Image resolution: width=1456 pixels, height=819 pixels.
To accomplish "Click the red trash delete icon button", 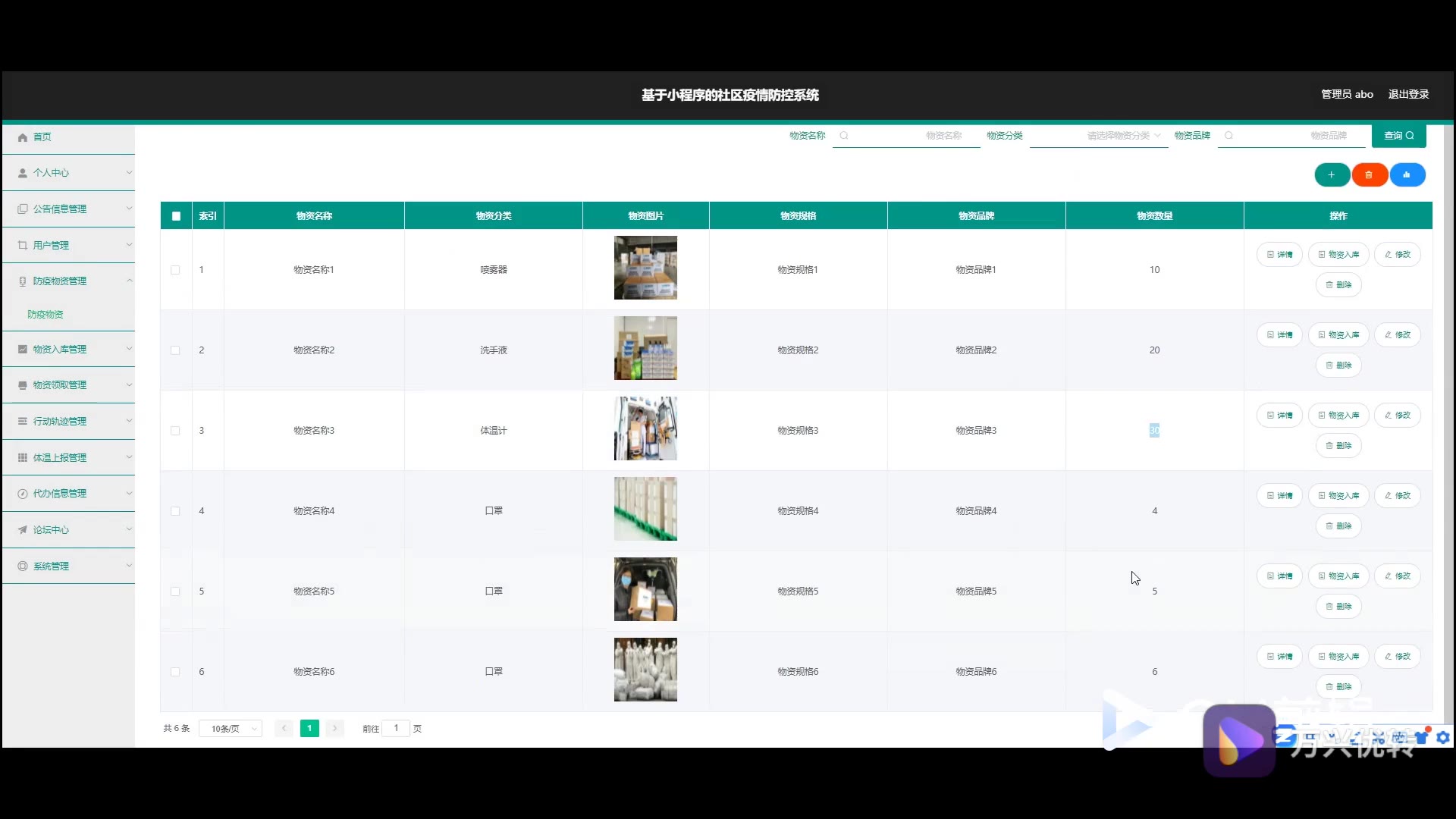I will pos(1369,175).
